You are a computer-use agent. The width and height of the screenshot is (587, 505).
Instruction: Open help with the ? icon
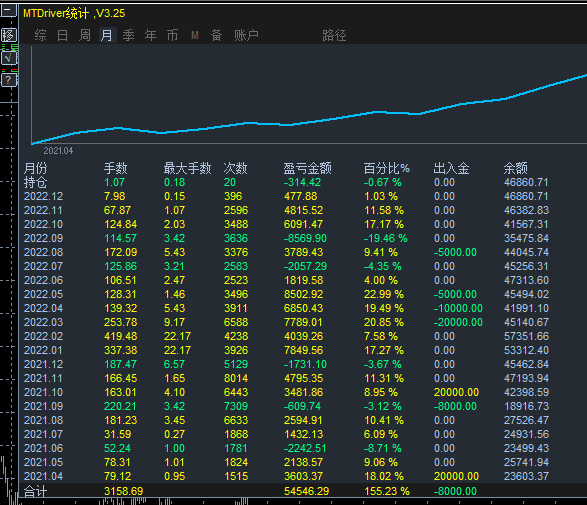[x=9, y=80]
